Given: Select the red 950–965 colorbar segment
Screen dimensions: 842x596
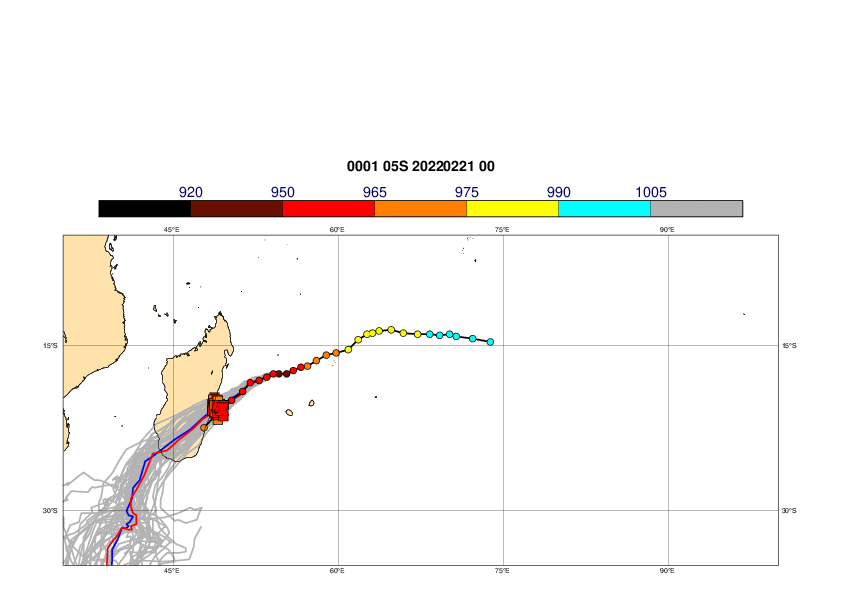Looking at the screenshot, I should [329, 209].
